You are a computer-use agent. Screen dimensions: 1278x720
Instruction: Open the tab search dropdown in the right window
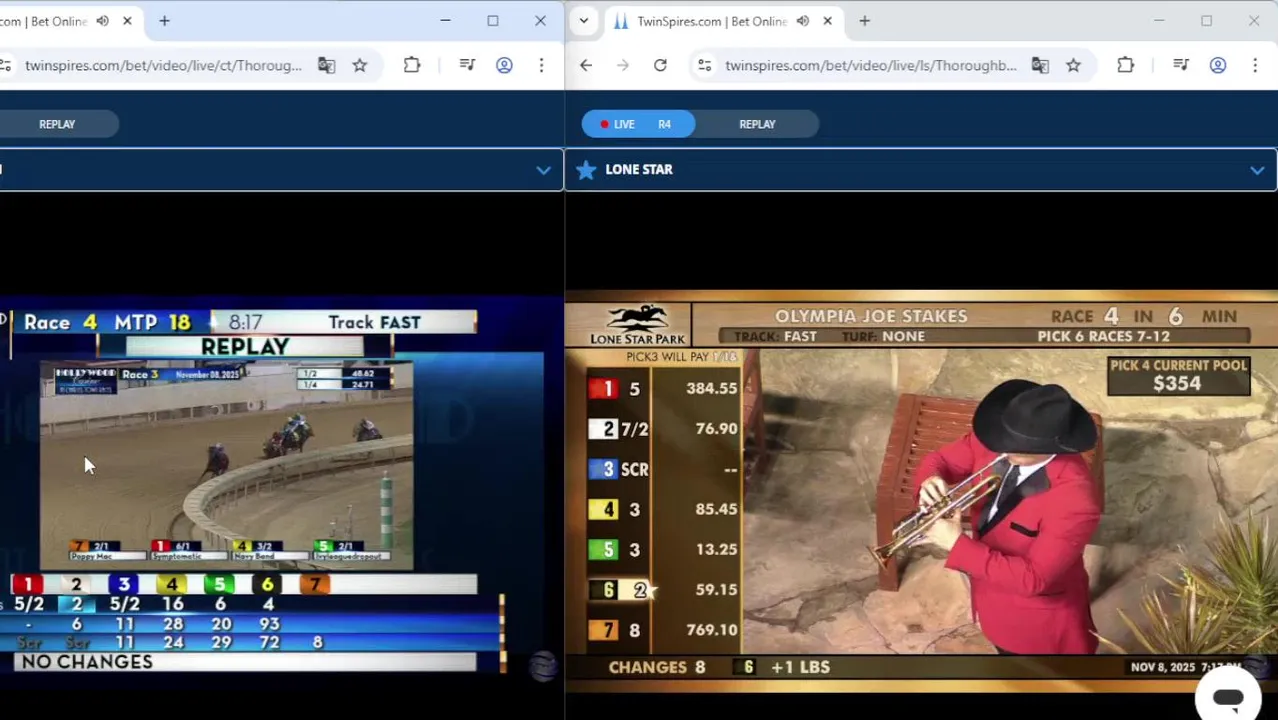584,21
